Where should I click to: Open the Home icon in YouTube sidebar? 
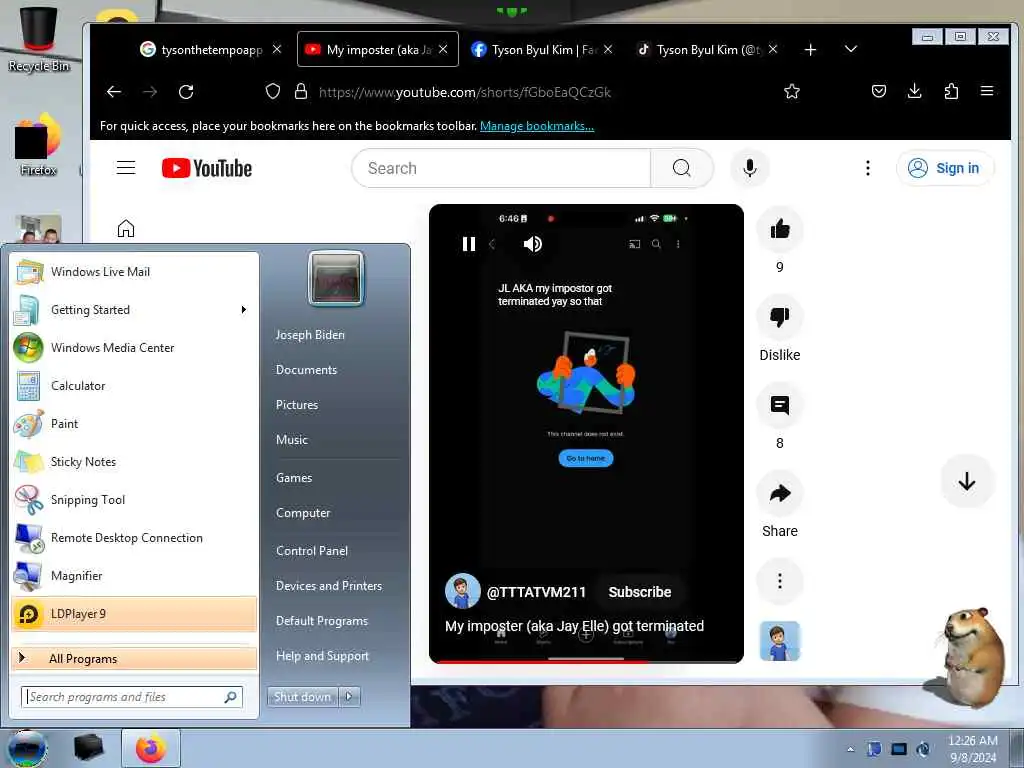tap(126, 229)
